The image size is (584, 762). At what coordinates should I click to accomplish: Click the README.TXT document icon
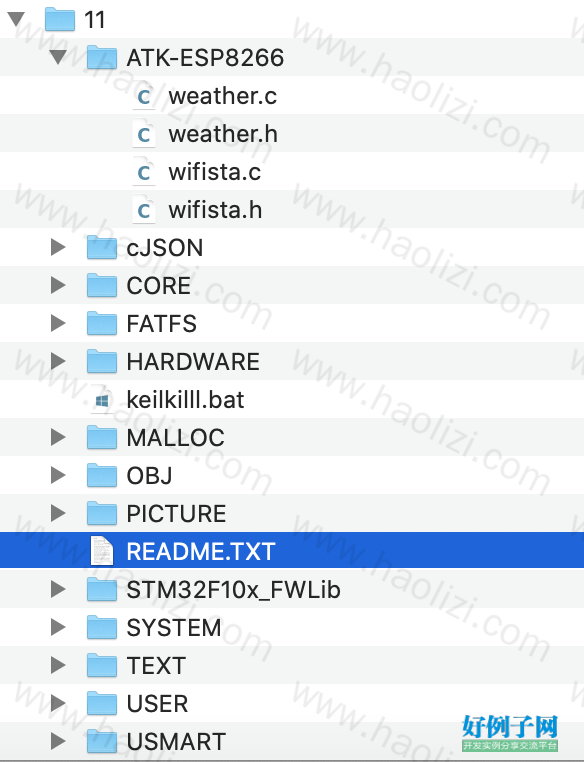(x=102, y=551)
